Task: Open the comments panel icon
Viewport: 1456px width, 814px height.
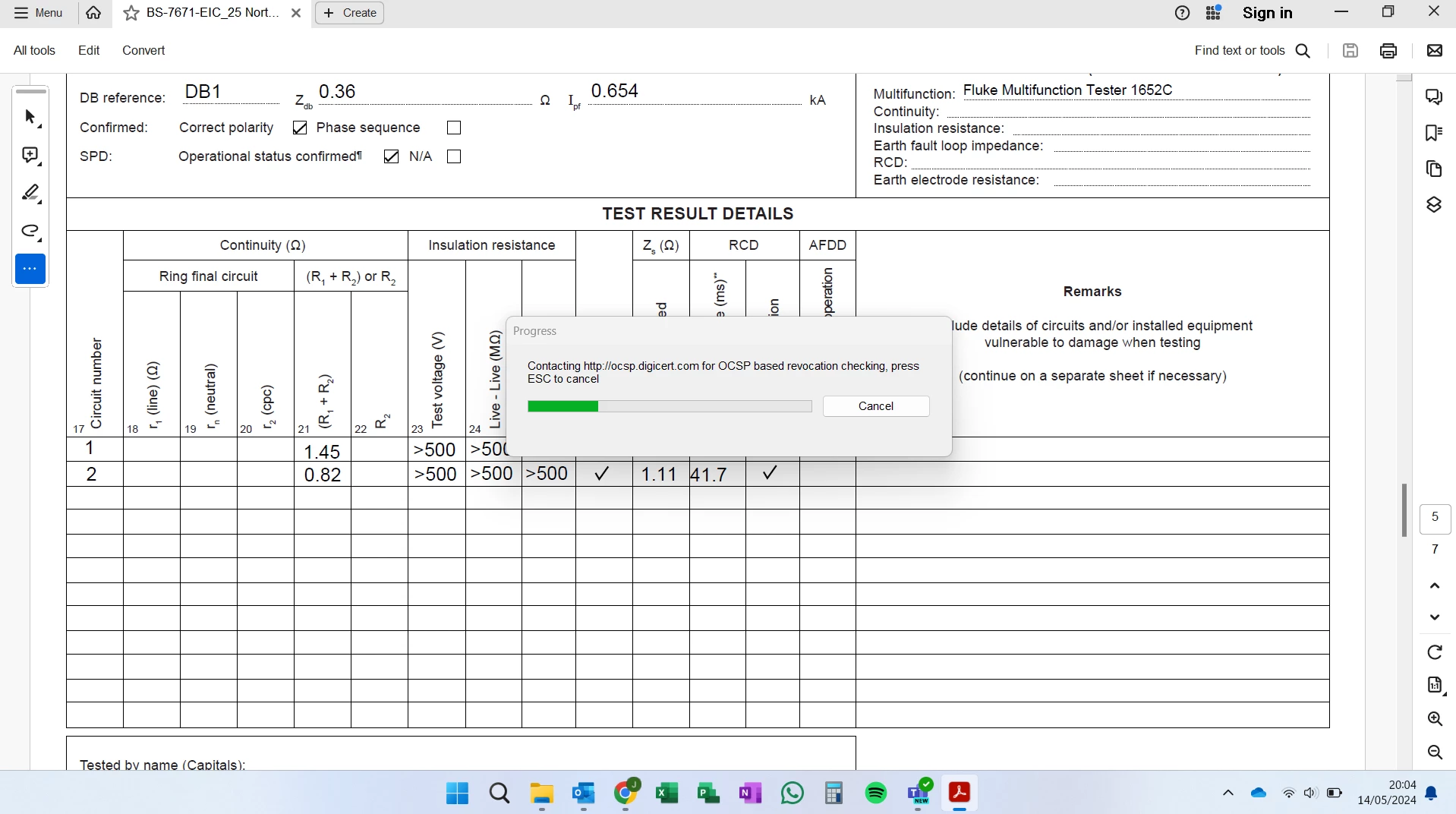Action: [x=1434, y=96]
